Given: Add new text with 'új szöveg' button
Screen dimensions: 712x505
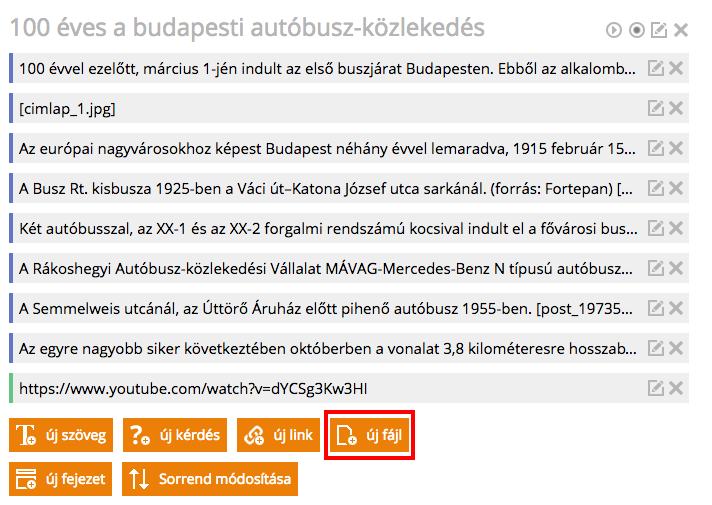Looking at the screenshot, I should click(x=61, y=435).
